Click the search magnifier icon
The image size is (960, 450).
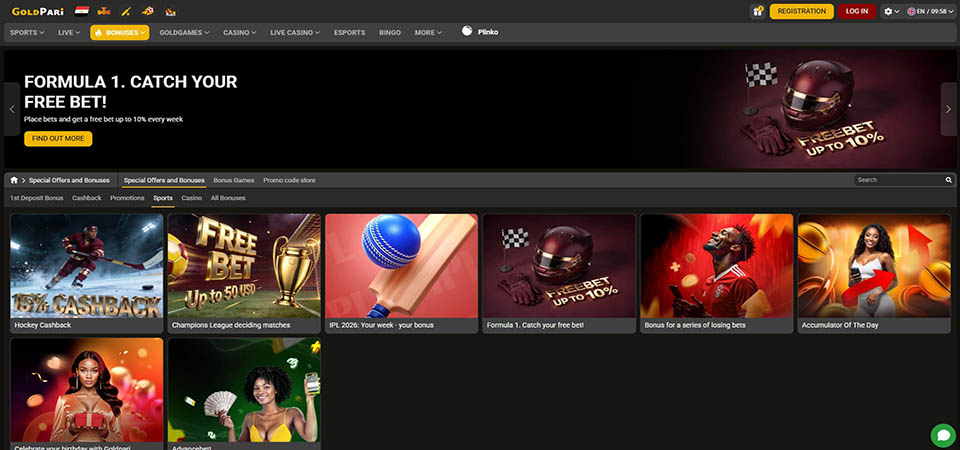[x=949, y=180]
